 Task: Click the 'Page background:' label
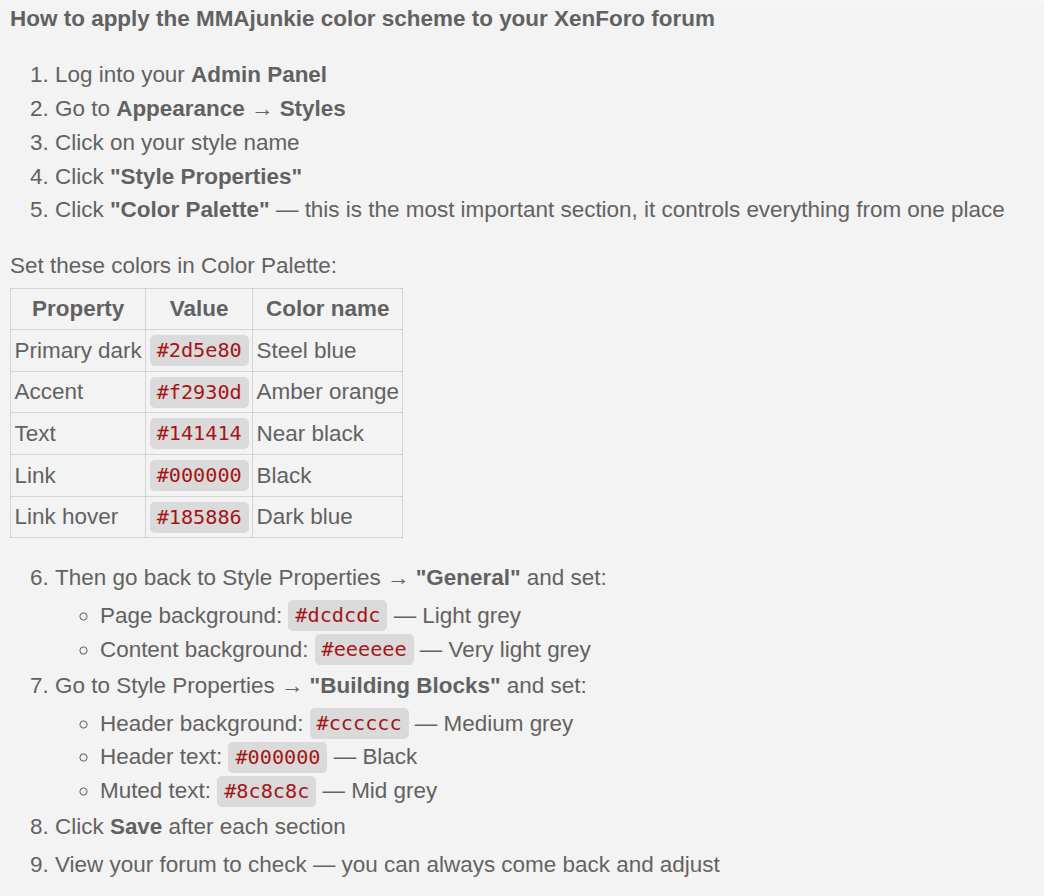click(190, 616)
